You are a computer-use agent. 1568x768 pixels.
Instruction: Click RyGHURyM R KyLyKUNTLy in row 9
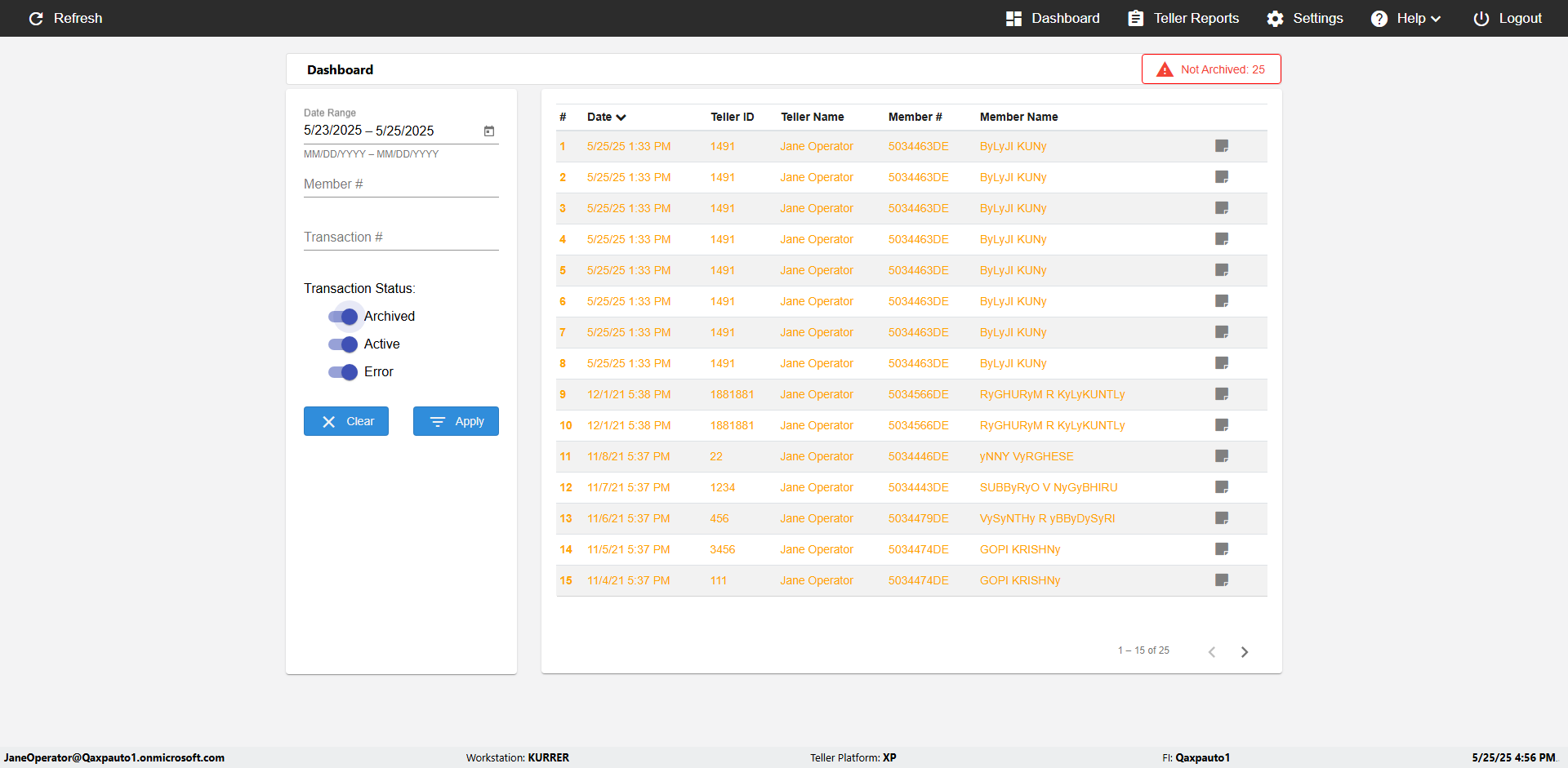click(1053, 394)
